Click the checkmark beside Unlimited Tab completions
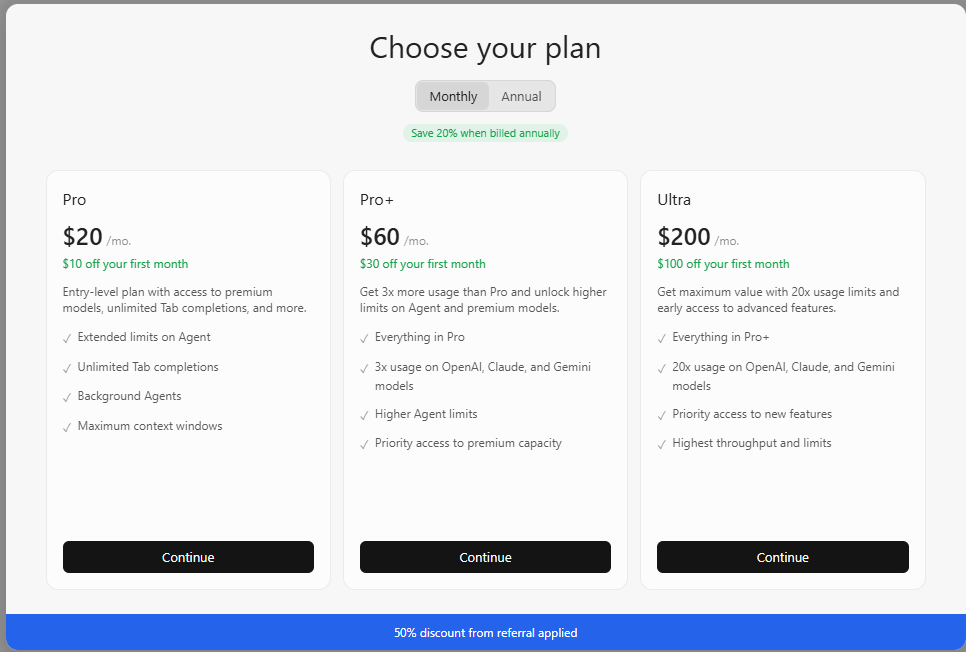The height and width of the screenshot is (652, 966). (x=67, y=368)
